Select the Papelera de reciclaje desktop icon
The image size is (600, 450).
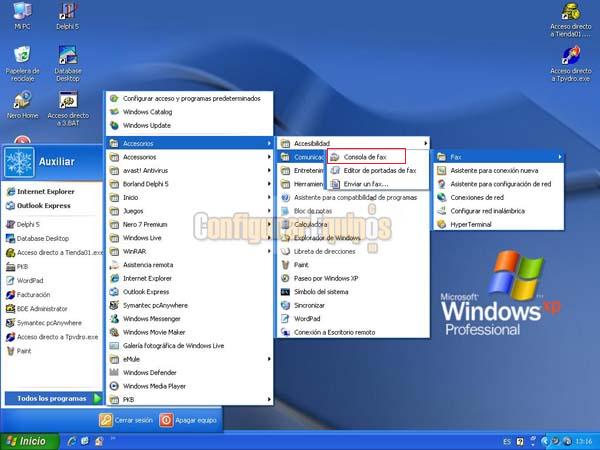[23, 64]
